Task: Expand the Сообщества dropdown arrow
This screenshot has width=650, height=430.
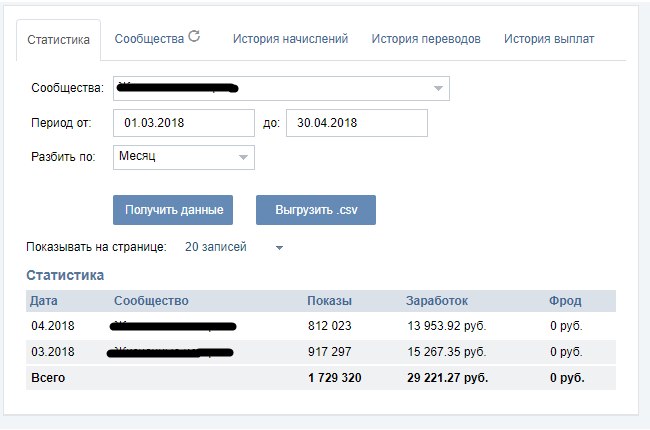Action: 438,89
